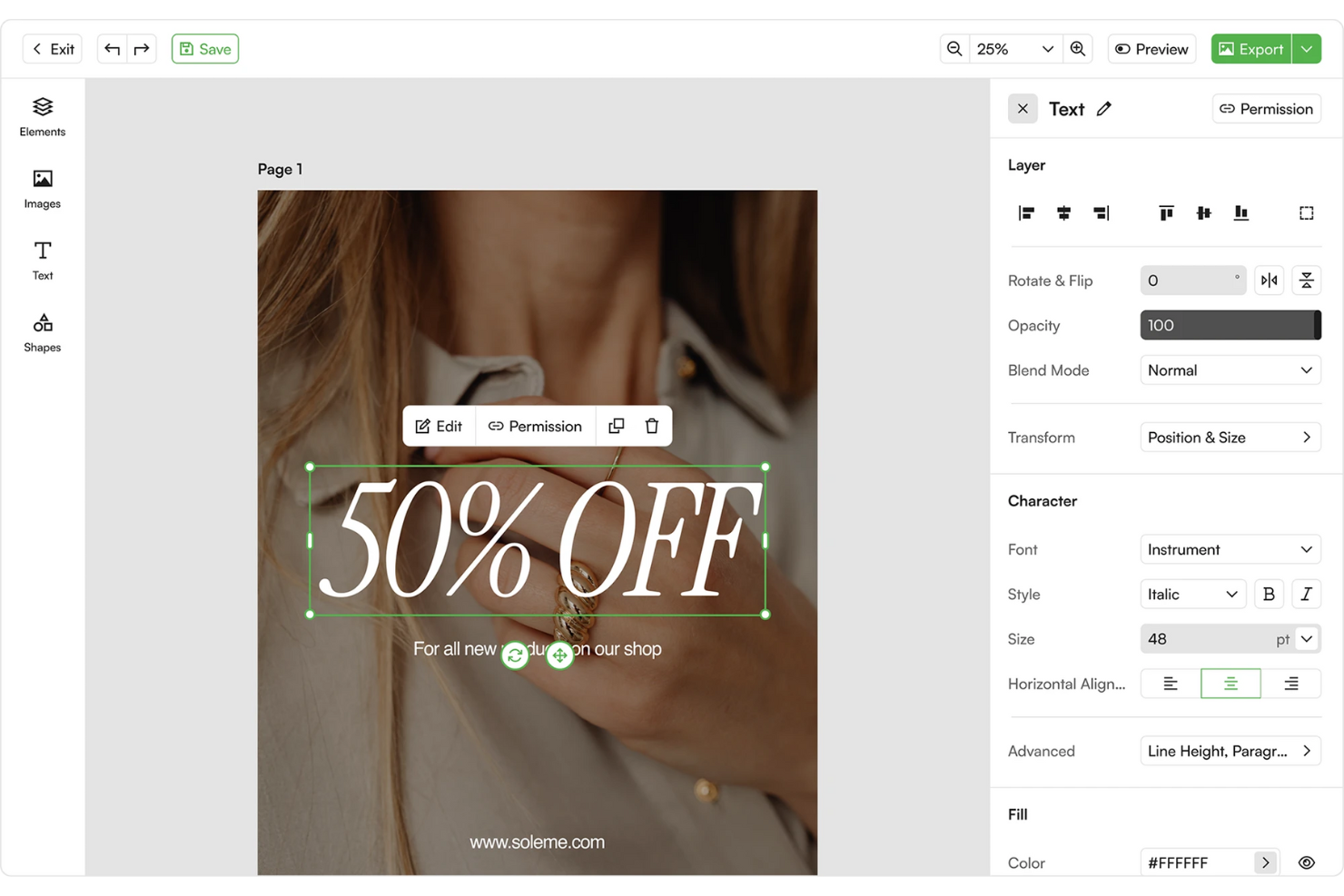Image resolution: width=1344 pixels, height=896 pixels.
Task: Open the Font Instrument dropdown
Action: point(1230,549)
